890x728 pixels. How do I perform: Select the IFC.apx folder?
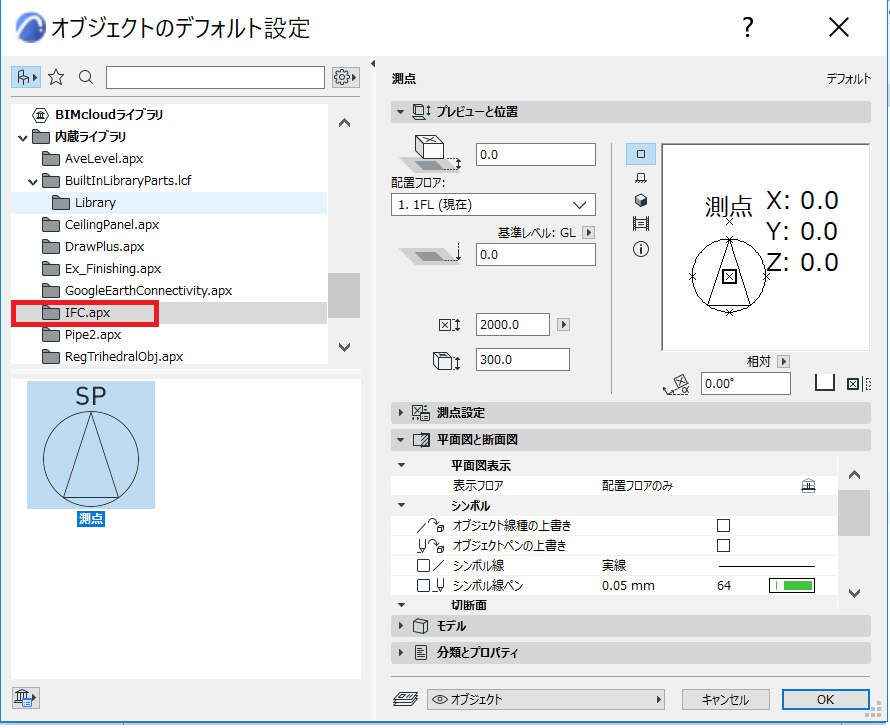(x=85, y=313)
